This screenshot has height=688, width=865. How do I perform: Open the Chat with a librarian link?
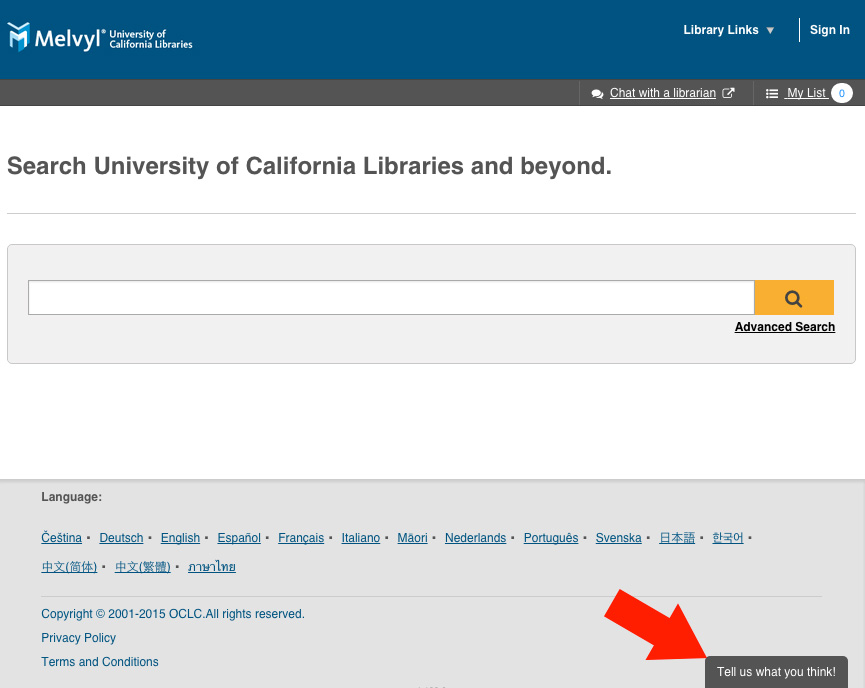click(x=662, y=93)
